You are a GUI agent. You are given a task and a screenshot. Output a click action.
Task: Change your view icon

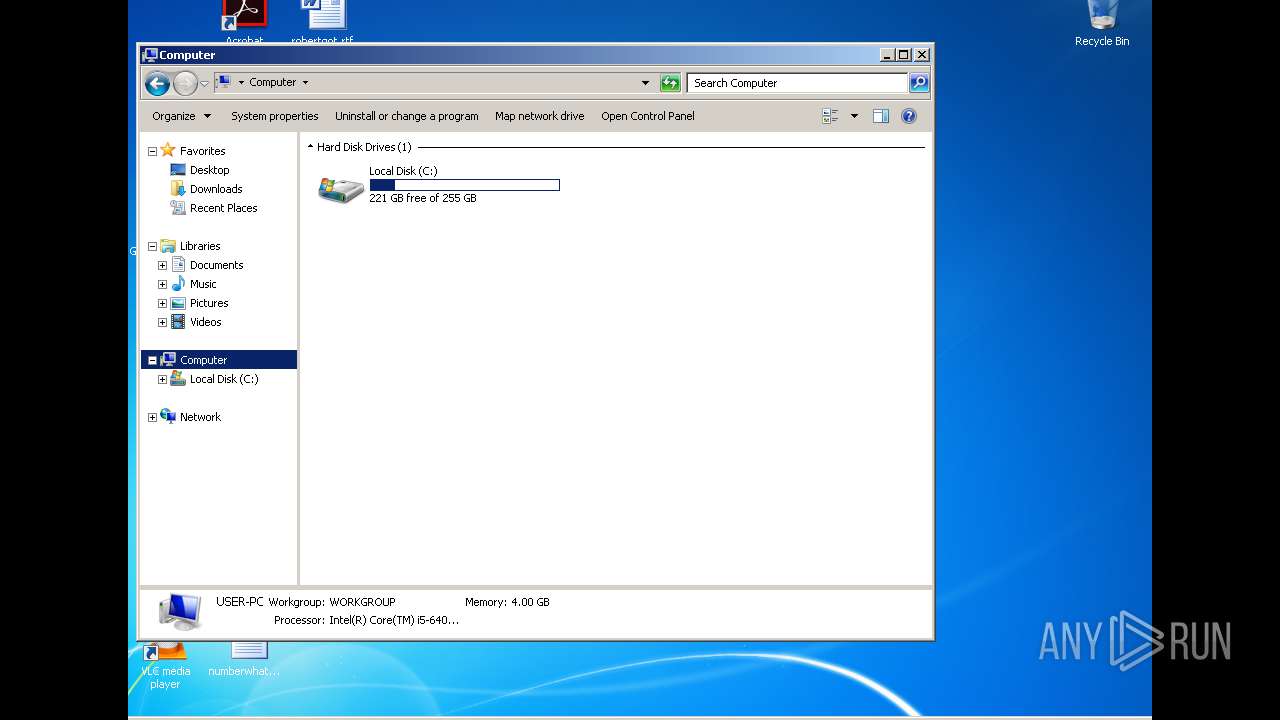pyautogui.click(x=830, y=116)
